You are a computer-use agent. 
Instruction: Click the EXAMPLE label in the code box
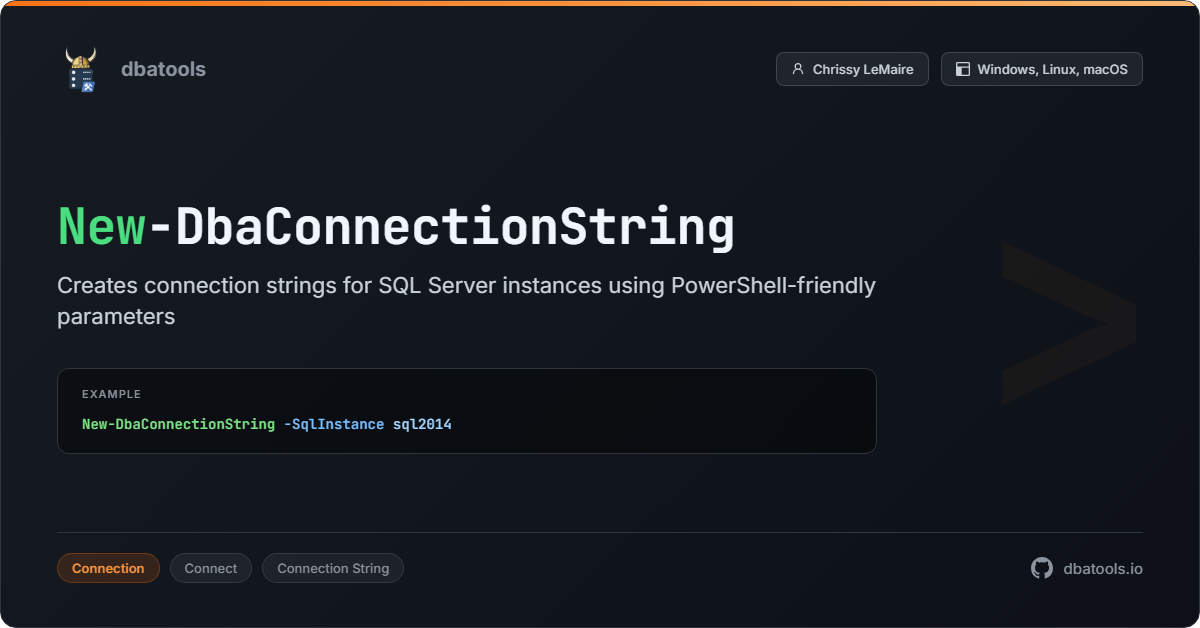111,394
